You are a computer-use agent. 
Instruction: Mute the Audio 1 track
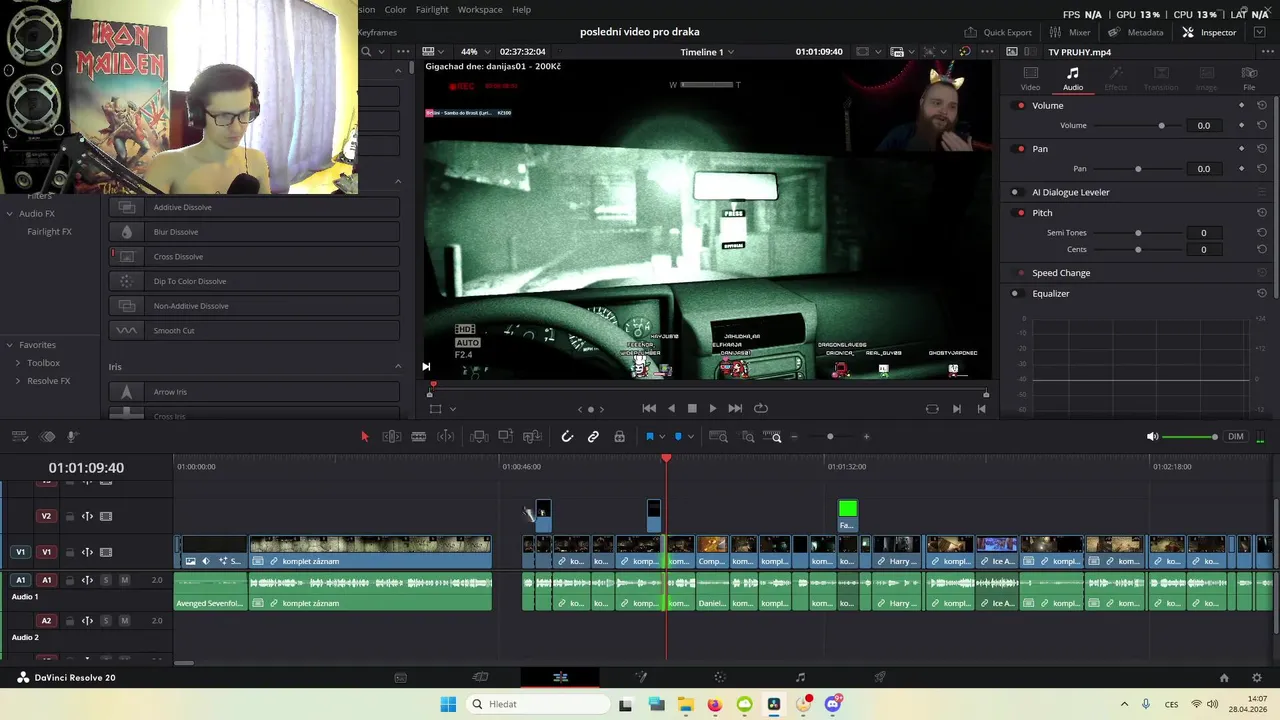125,580
